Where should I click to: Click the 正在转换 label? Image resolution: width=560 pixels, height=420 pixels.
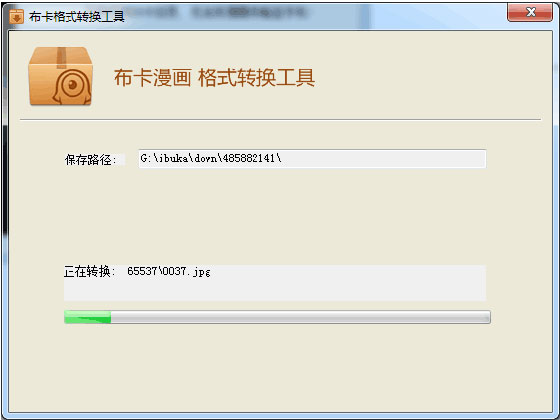point(90,271)
